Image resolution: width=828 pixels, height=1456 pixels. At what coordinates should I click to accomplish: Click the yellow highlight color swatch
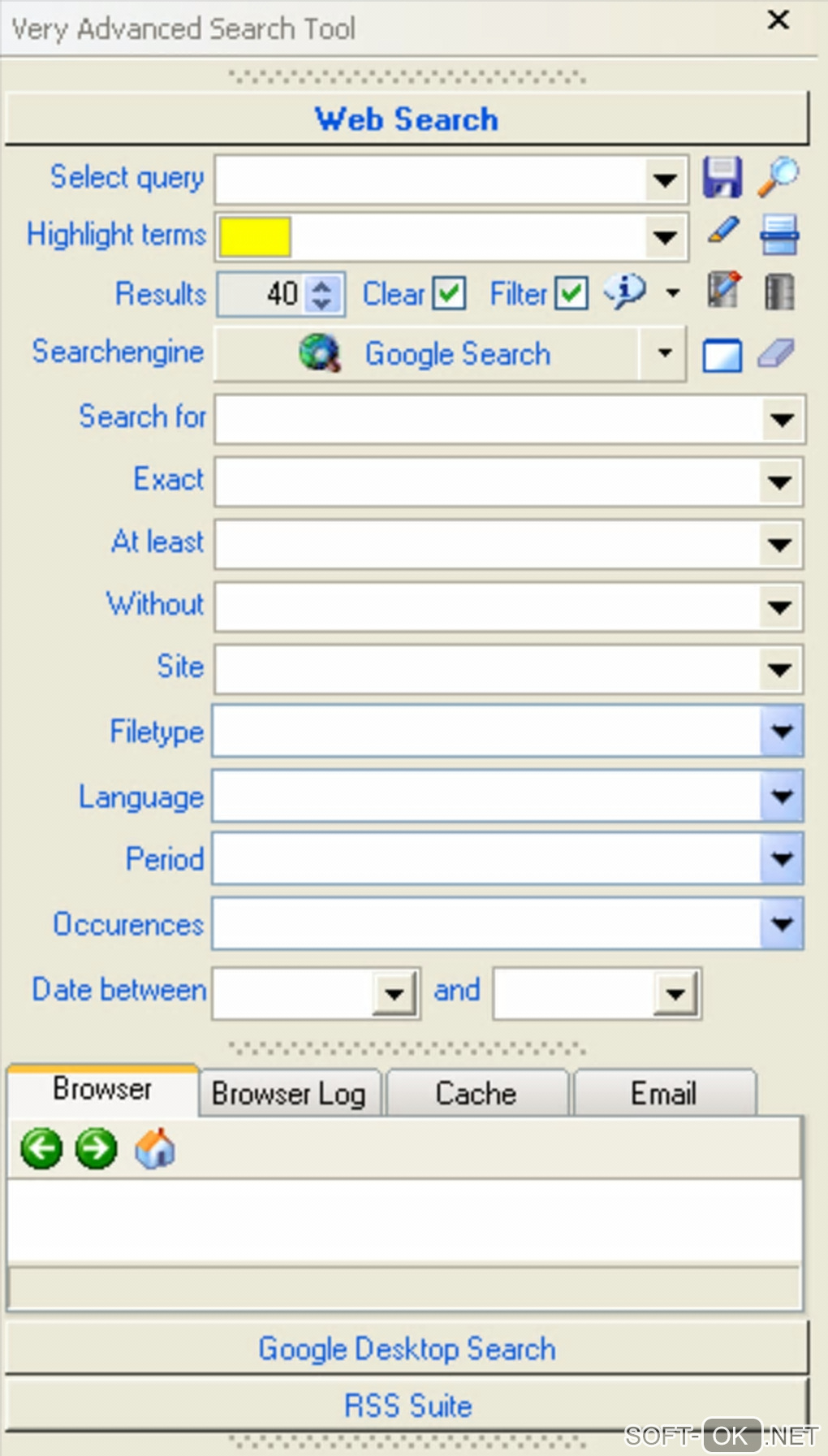[255, 237]
